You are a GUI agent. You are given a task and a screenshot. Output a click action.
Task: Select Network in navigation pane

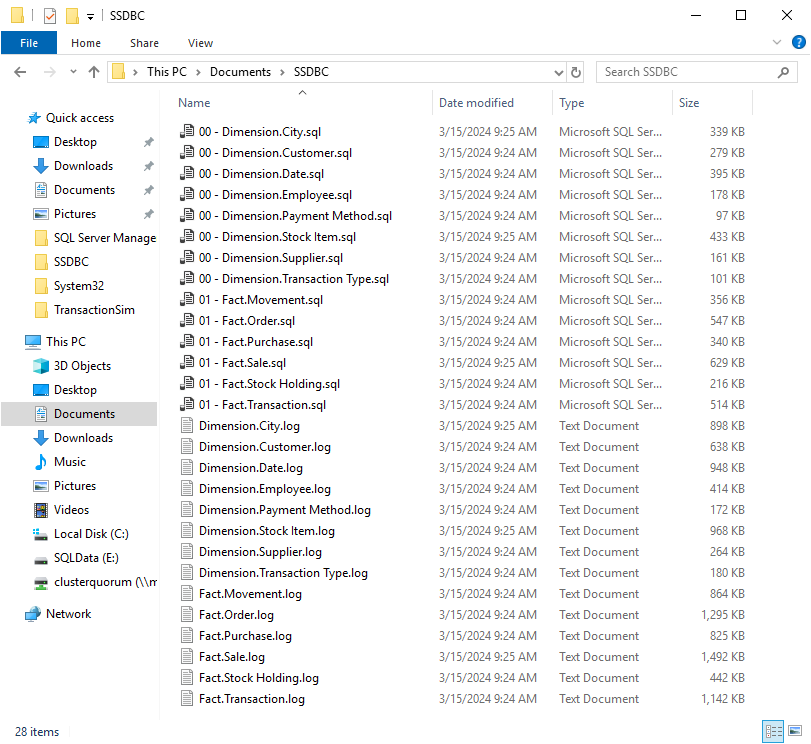[x=68, y=614]
